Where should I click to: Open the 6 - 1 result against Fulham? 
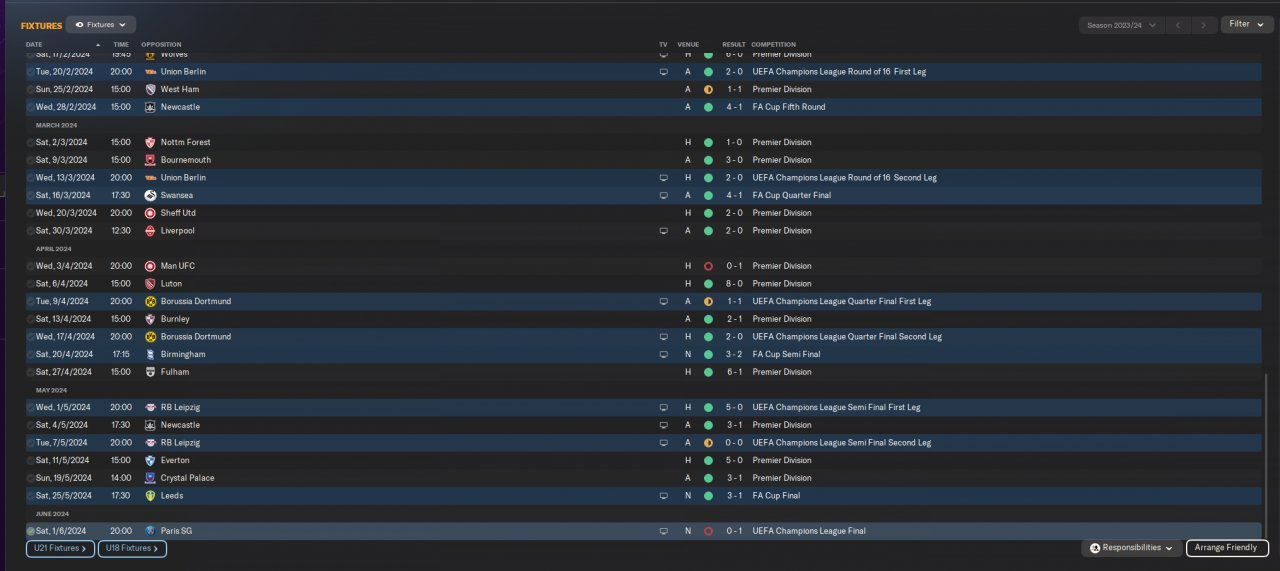click(734, 372)
